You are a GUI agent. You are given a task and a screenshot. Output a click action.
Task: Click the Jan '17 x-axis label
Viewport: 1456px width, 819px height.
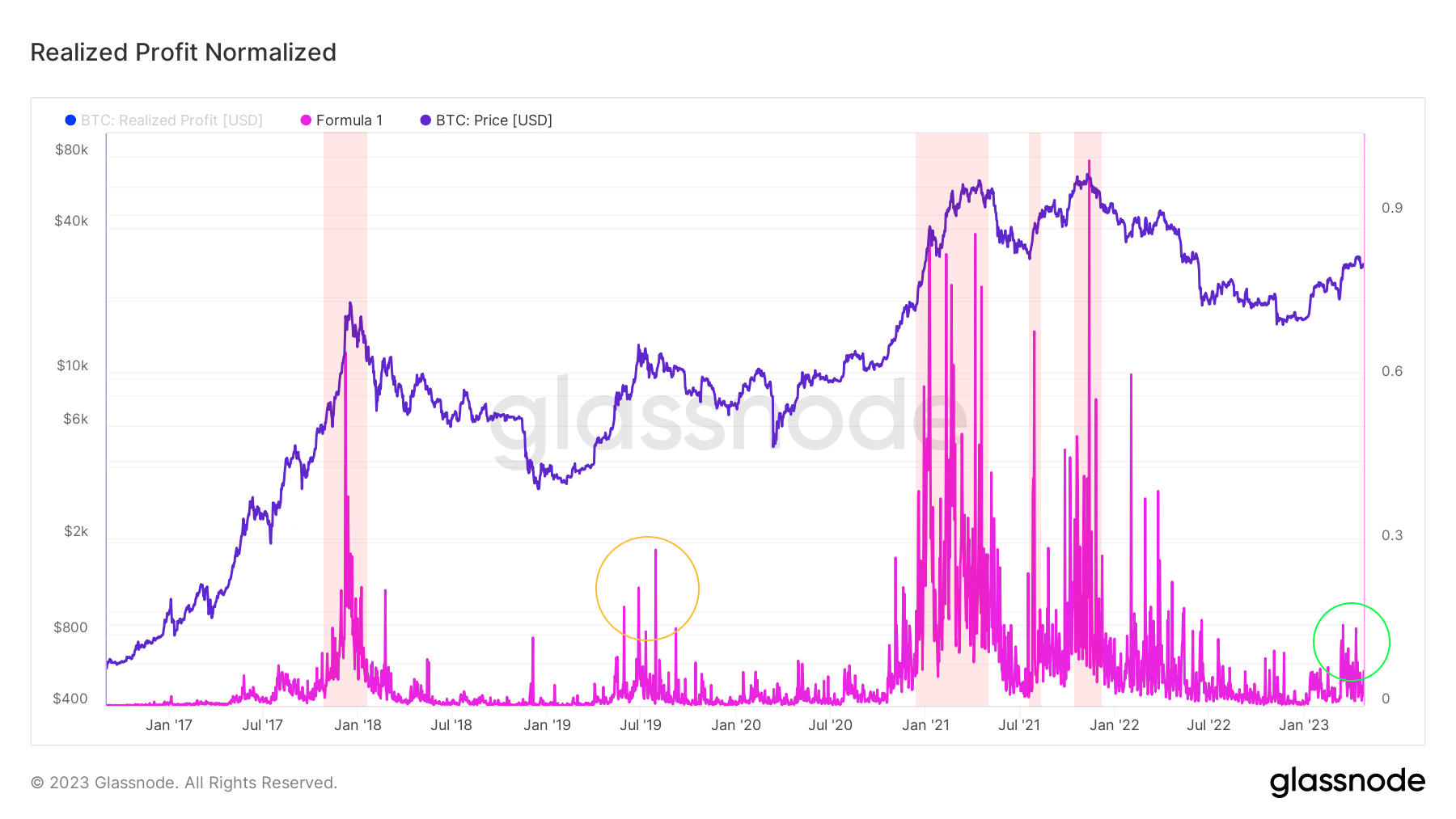pyautogui.click(x=169, y=725)
